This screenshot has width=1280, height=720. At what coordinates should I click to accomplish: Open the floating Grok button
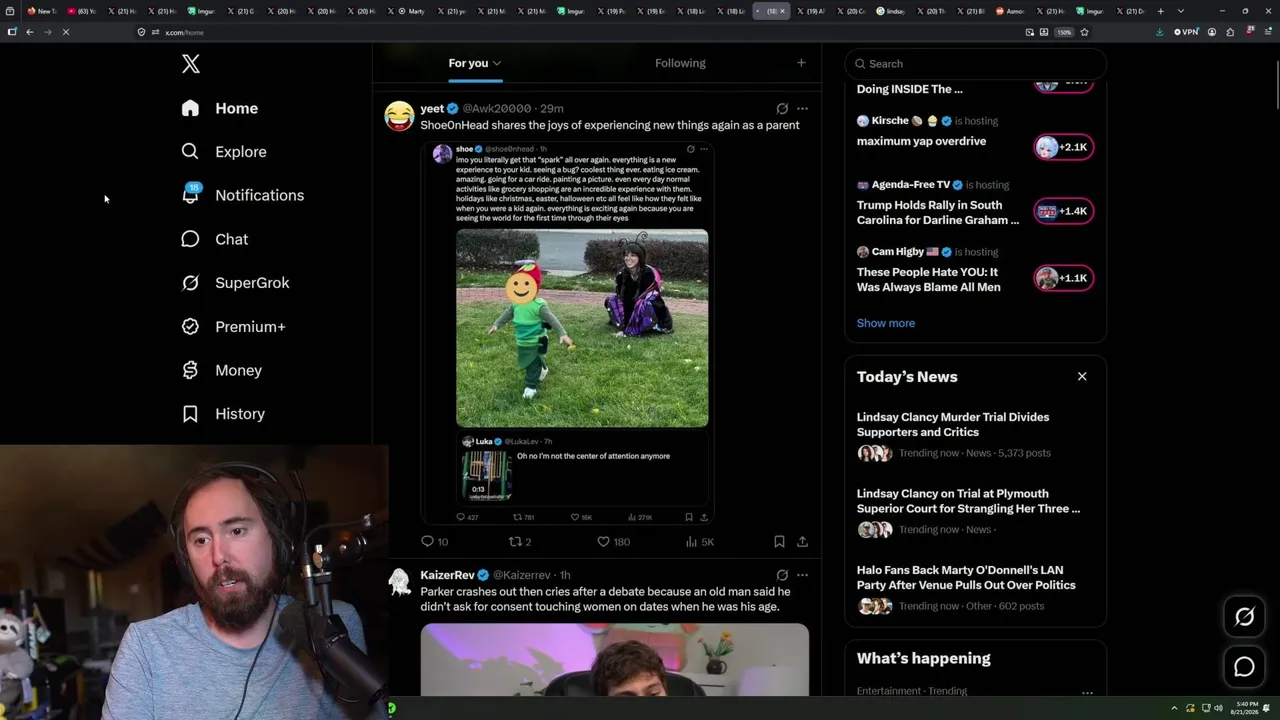pyautogui.click(x=1244, y=617)
